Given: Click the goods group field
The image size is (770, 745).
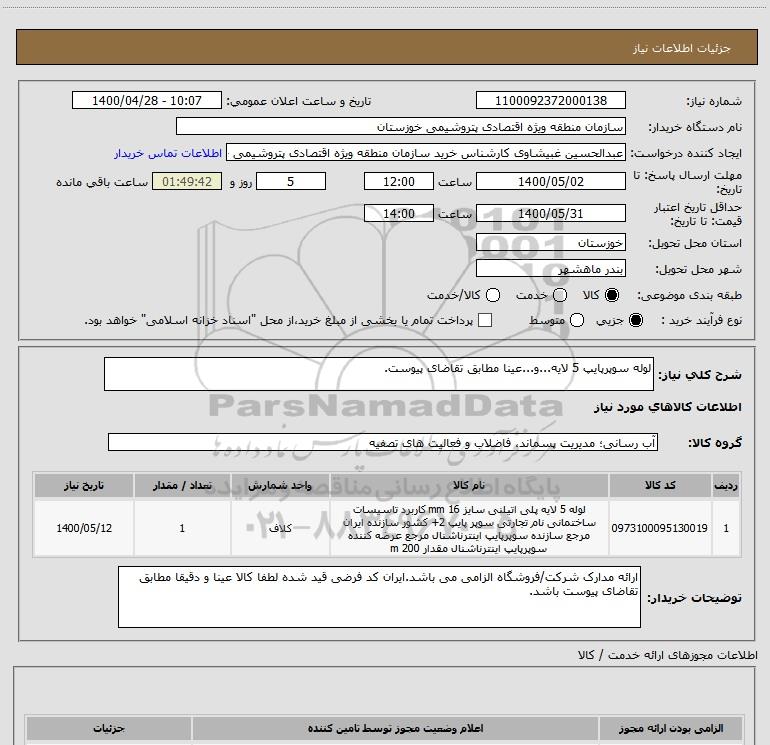Looking at the screenshot, I should click(x=383, y=442).
